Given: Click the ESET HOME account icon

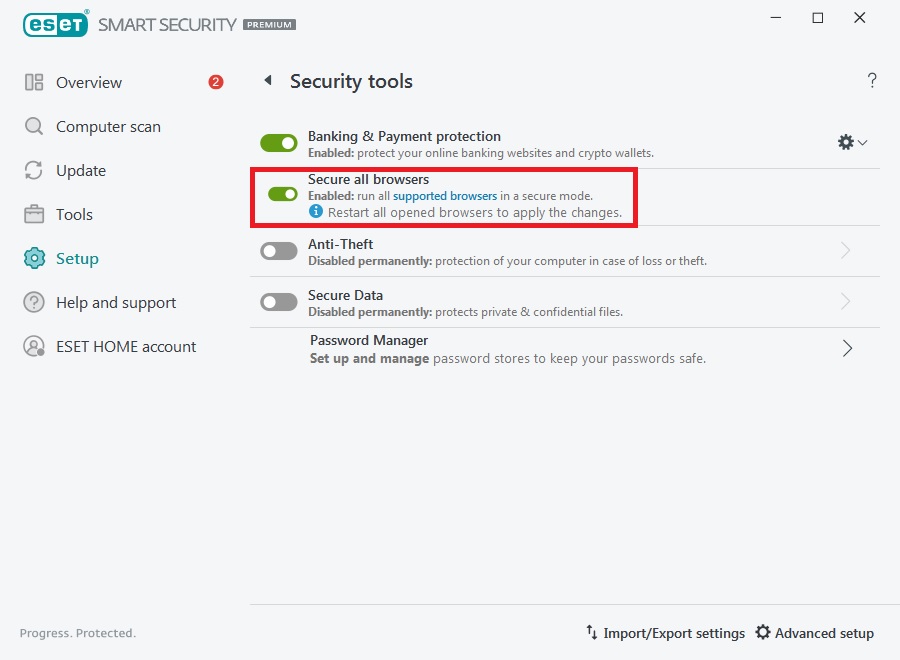Looking at the screenshot, I should [x=34, y=347].
